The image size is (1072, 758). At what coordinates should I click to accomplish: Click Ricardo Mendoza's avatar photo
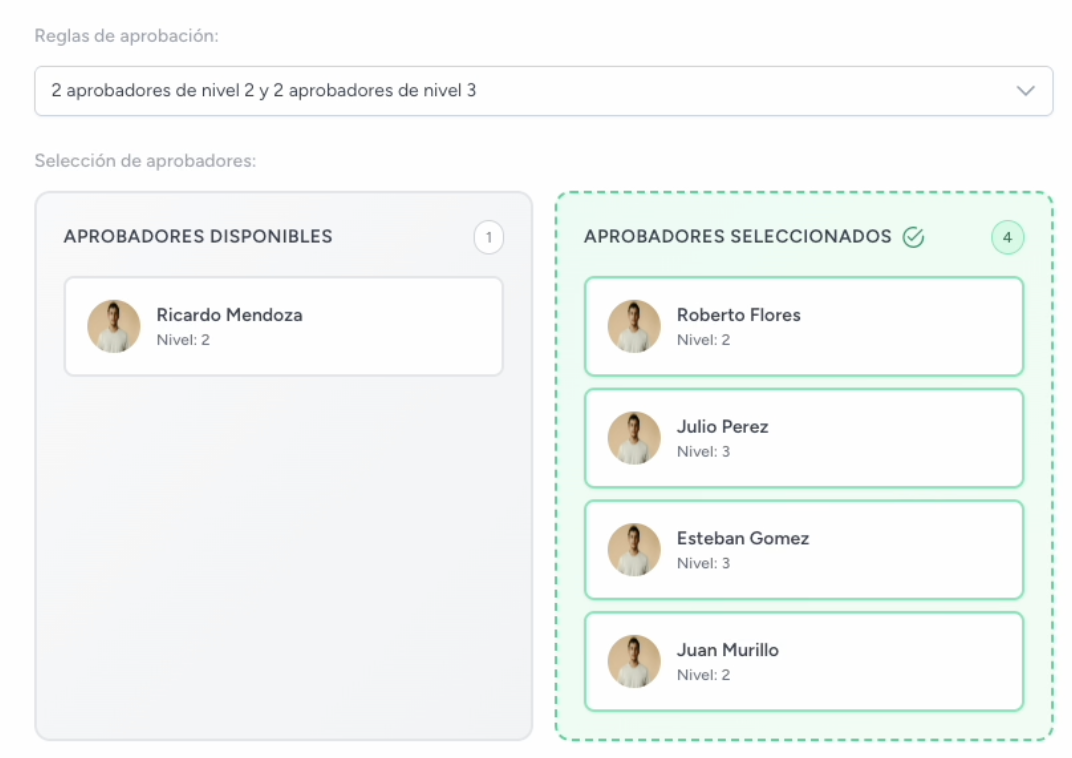113,326
